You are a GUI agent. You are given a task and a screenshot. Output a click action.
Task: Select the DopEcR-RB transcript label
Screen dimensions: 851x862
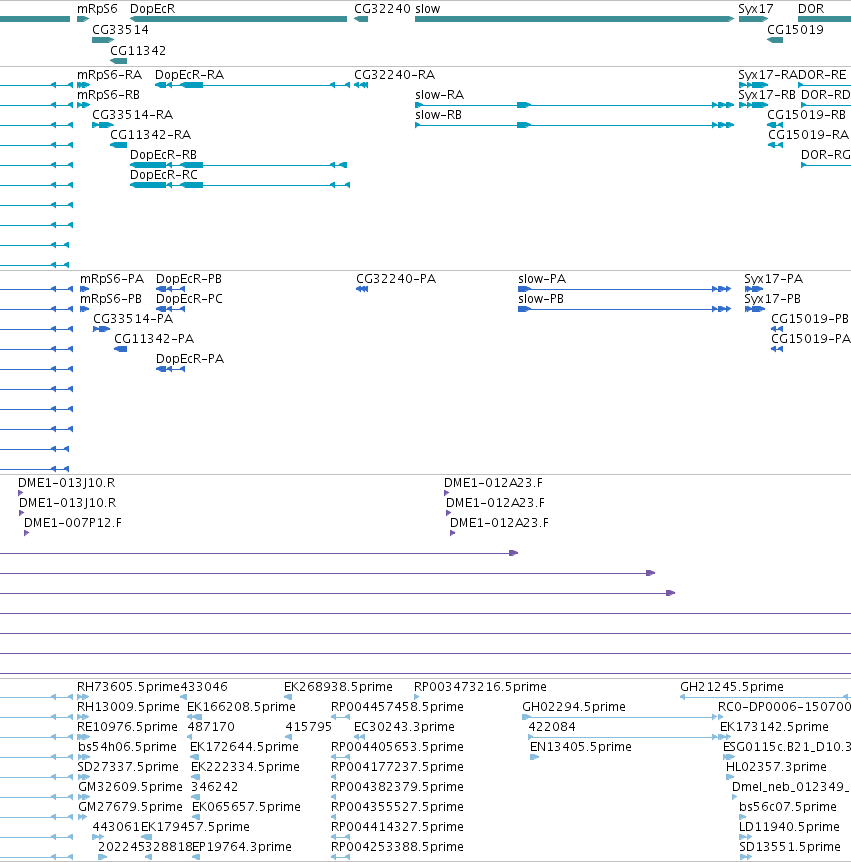point(163,154)
